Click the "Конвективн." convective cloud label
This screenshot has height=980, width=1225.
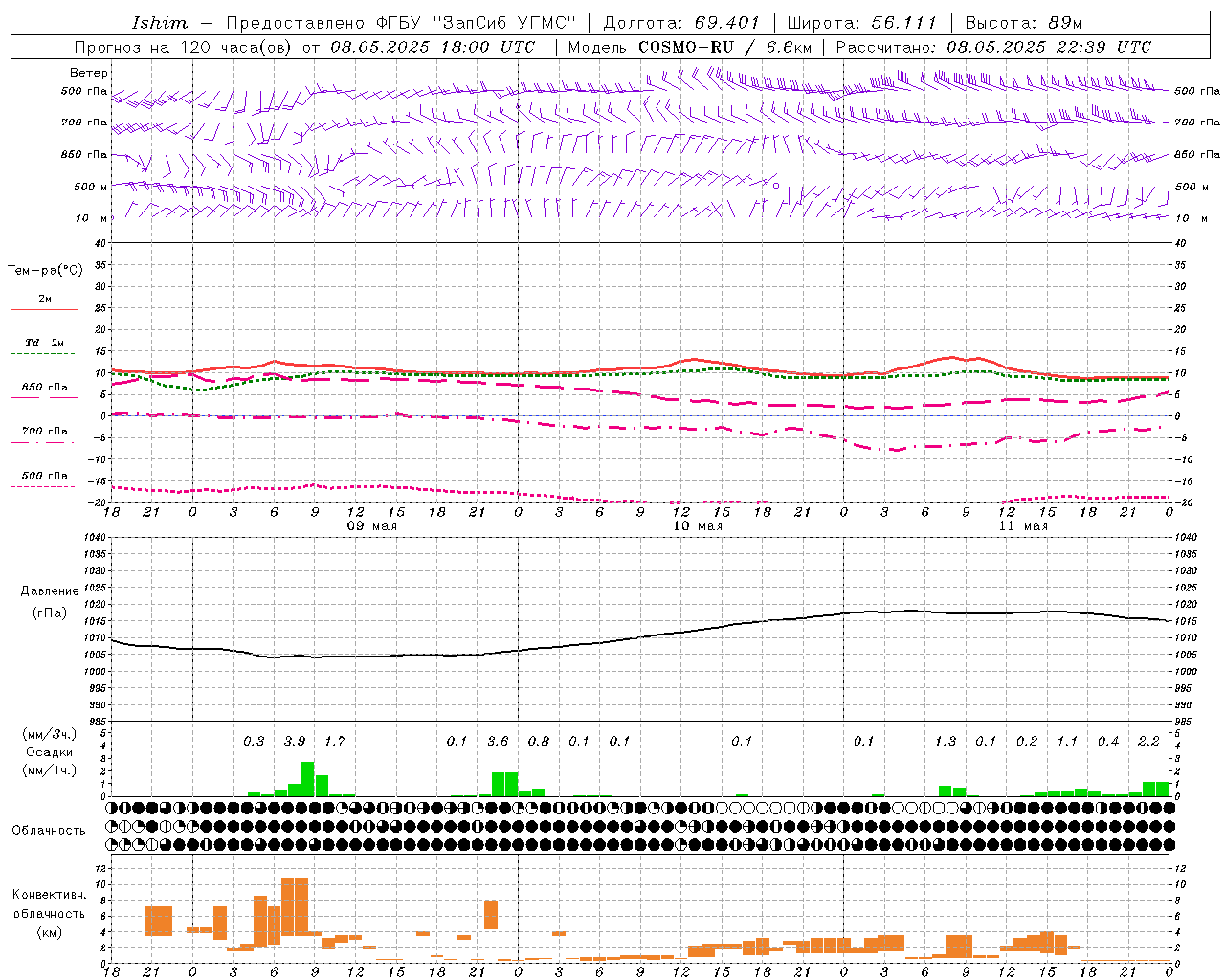49,895
